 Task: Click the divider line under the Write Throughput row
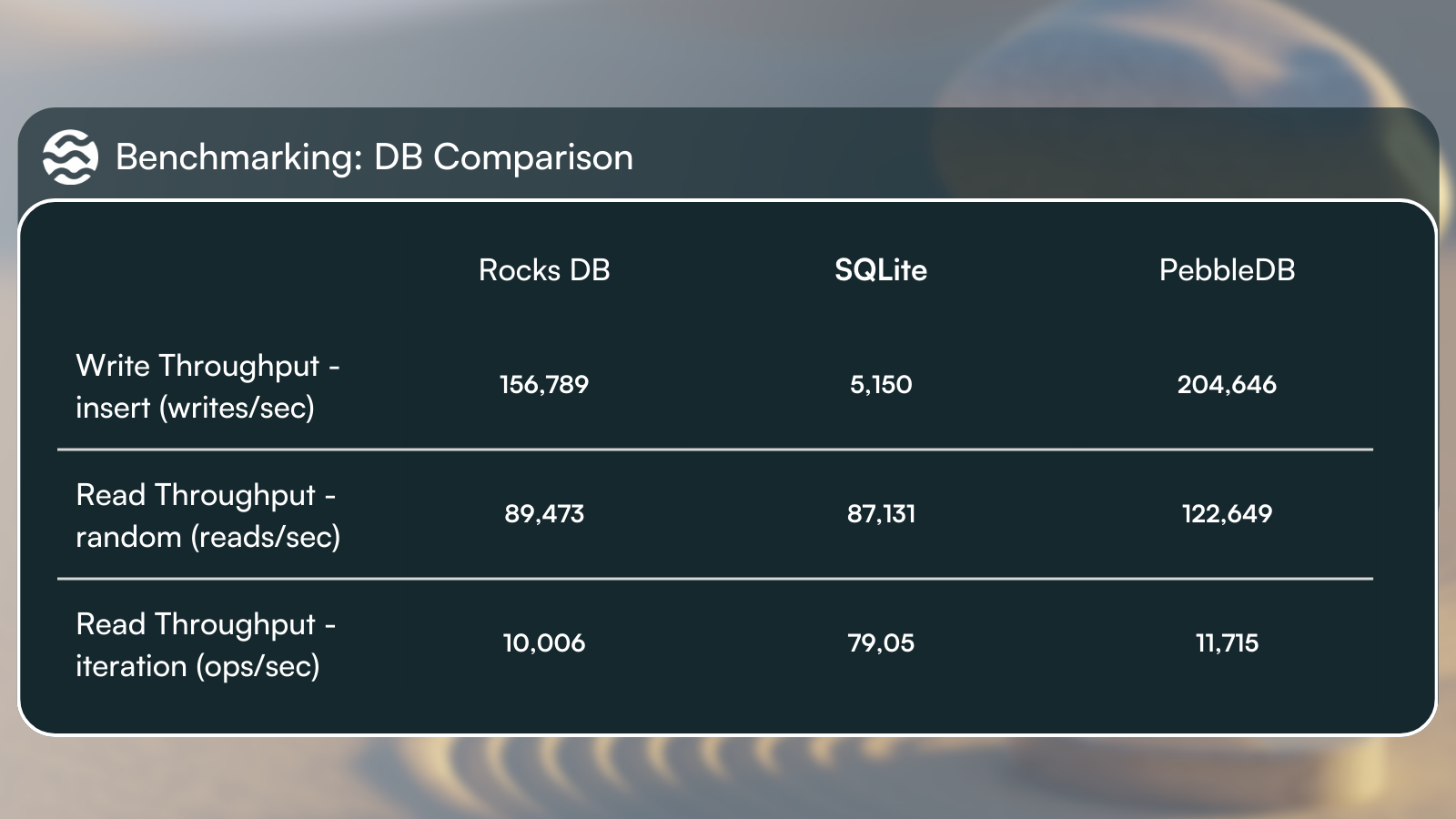(714, 450)
